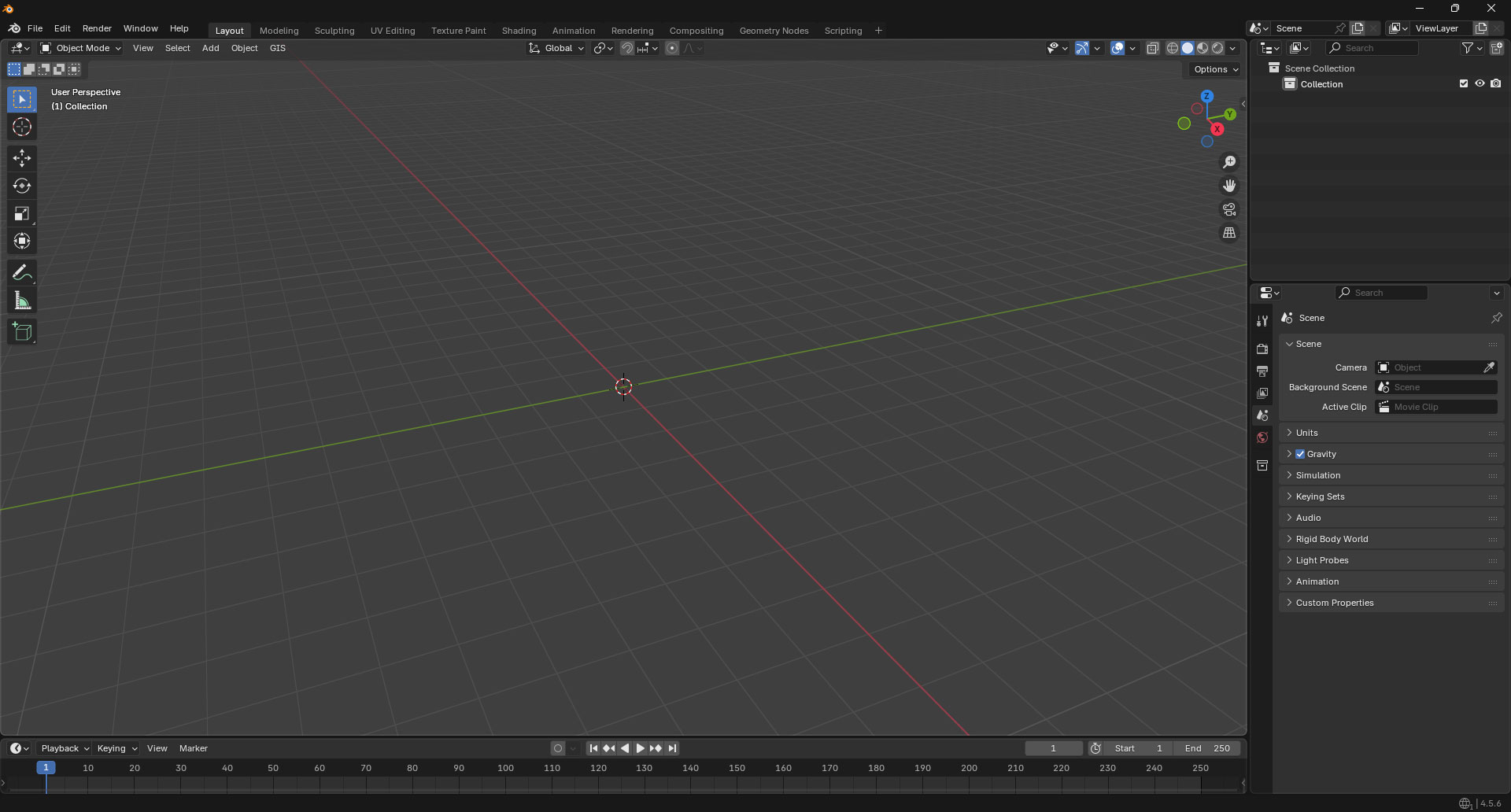Open the View Layer properties tab
1511x812 pixels.
[x=1262, y=393]
